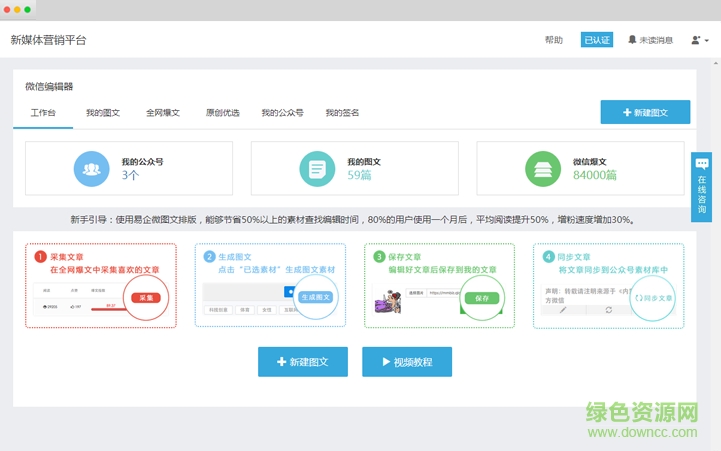Open the 在线咨询 chat widget
The height and width of the screenshot is (451, 721).
[x=702, y=186]
